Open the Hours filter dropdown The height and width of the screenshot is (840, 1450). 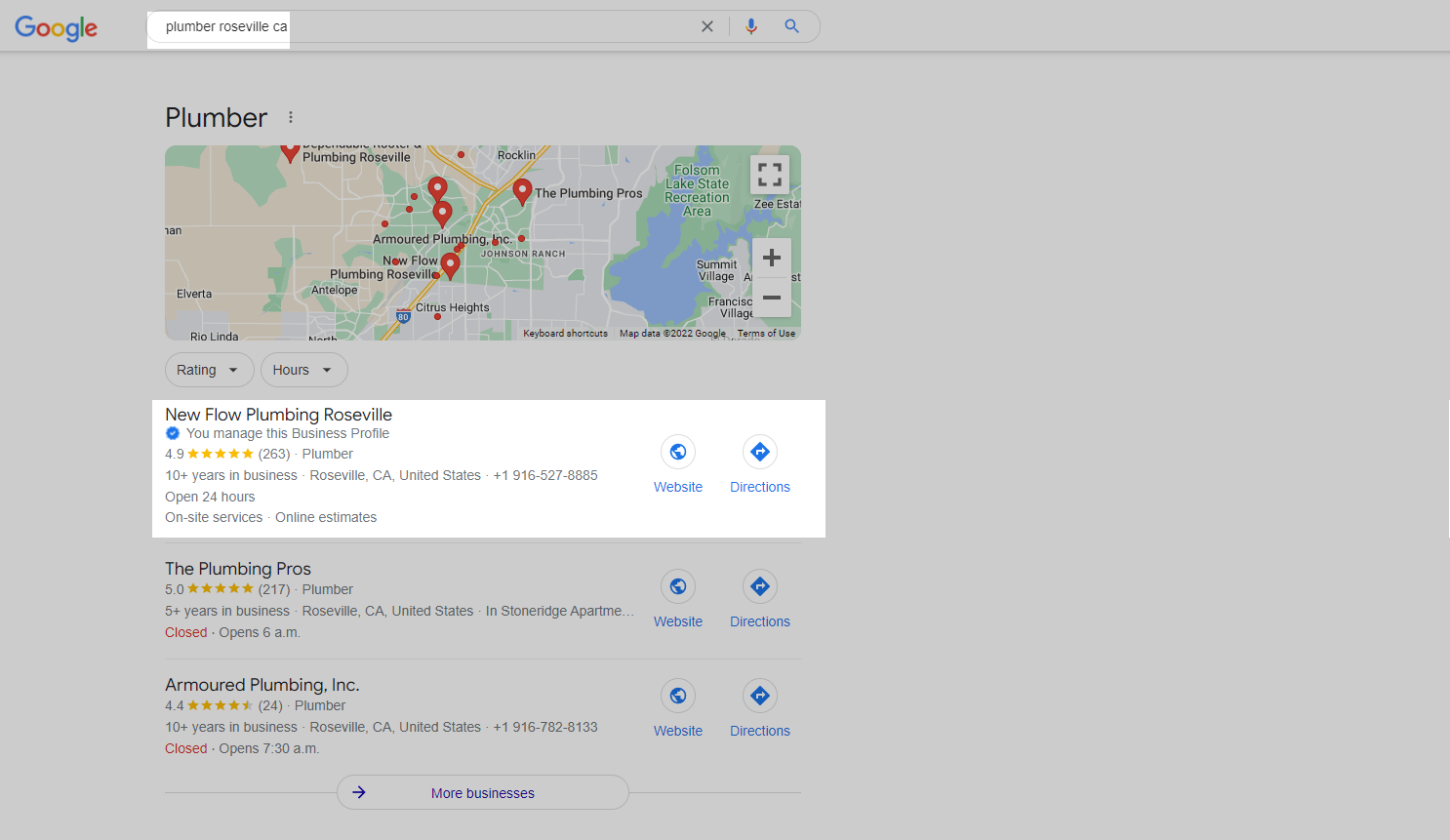click(x=303, y=370)
